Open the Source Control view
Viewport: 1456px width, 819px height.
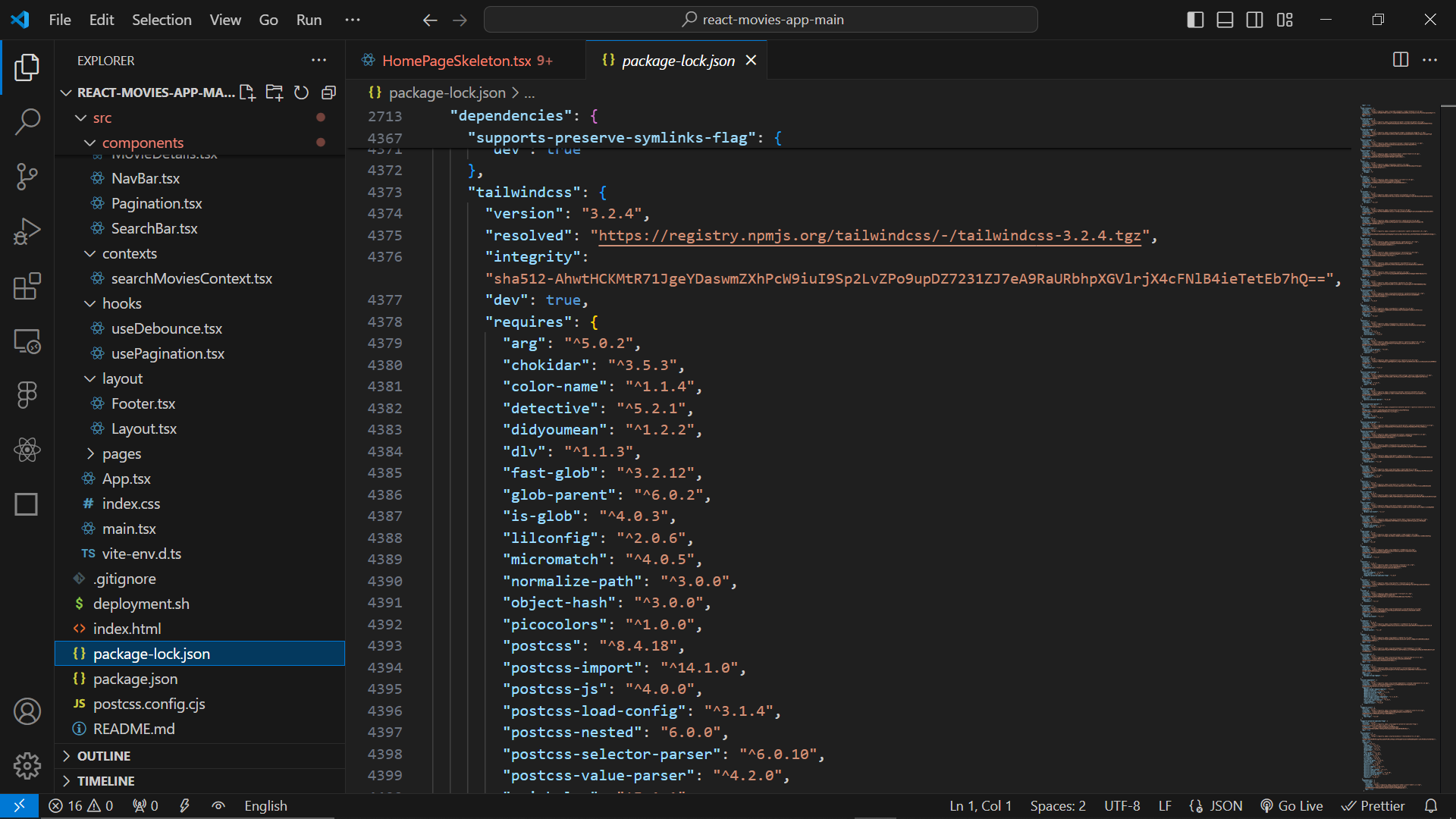click(27, 177)
